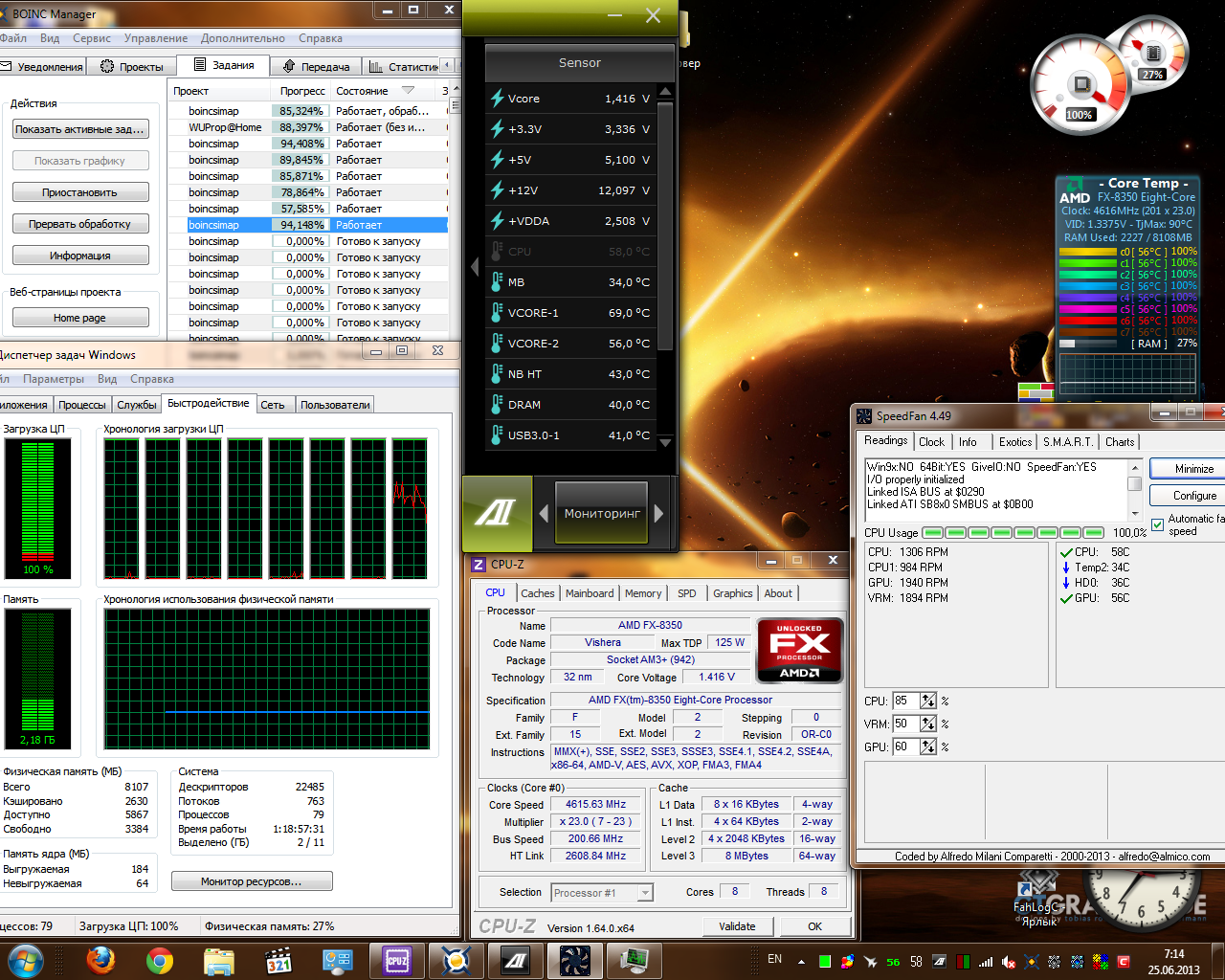Click the right arrow beside the Мониторинг button
The image size is (1225, 980).
tap(658, 514)
